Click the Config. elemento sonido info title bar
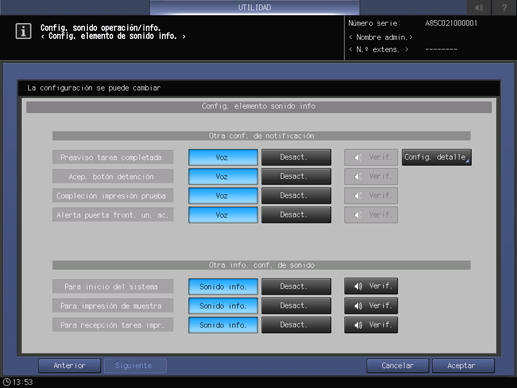Image resolution: width=517 pixels, height=388 pixels. click(x=259, y=106)
